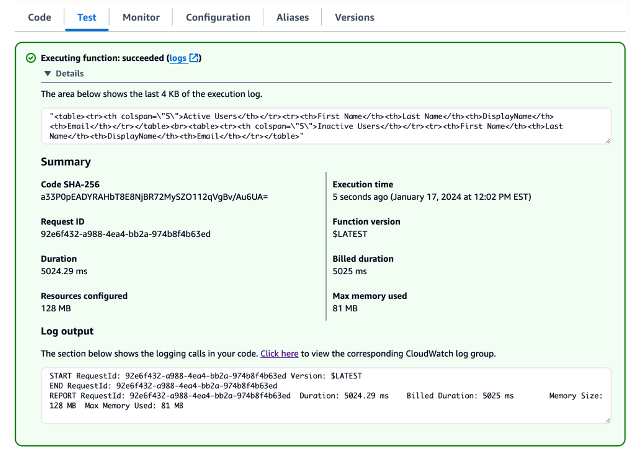Follow the Click here CloudWatch link
The image size is (630, 451).
tap(279, 354)
